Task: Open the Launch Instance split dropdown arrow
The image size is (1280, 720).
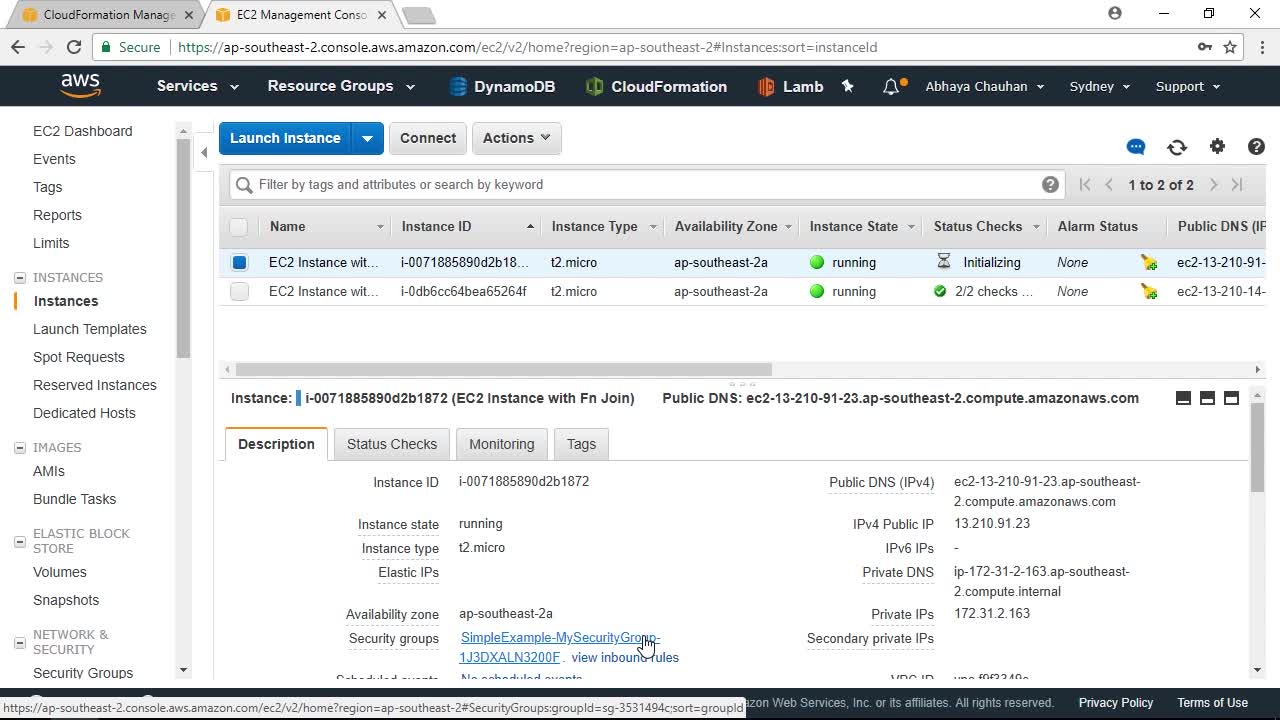Action: 367,138
